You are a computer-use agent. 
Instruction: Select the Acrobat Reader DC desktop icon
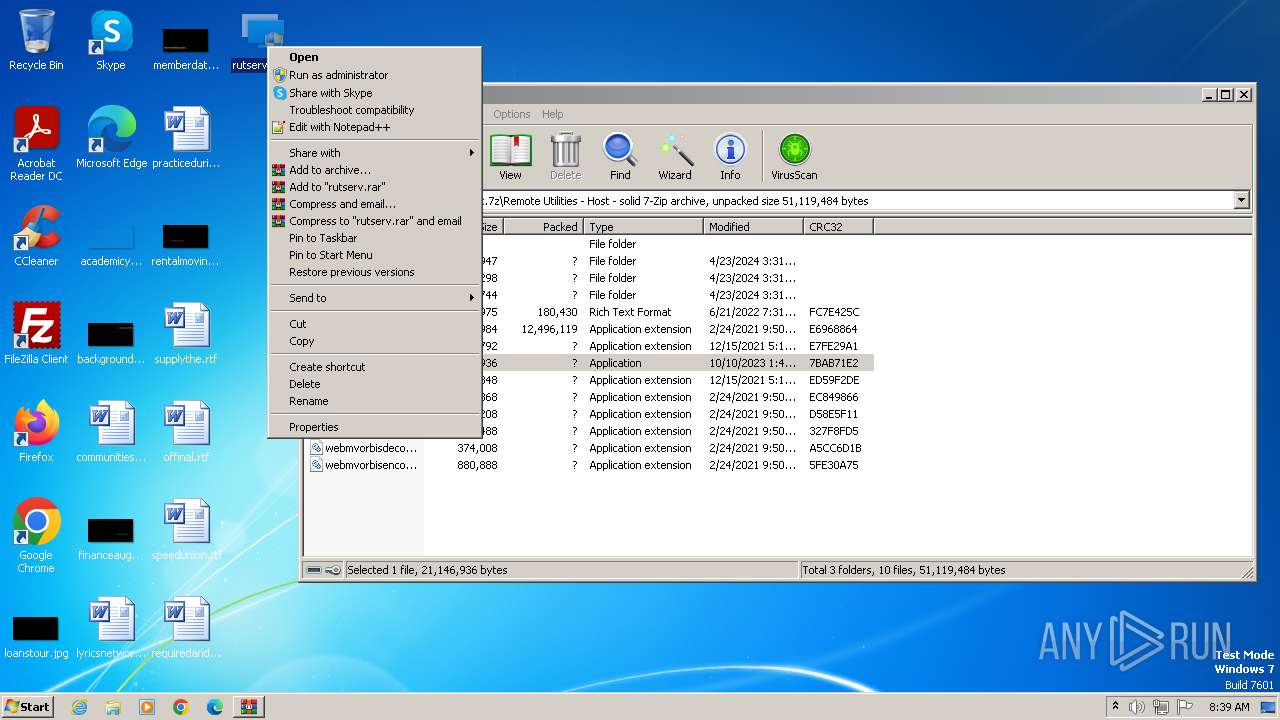(36, 144)
